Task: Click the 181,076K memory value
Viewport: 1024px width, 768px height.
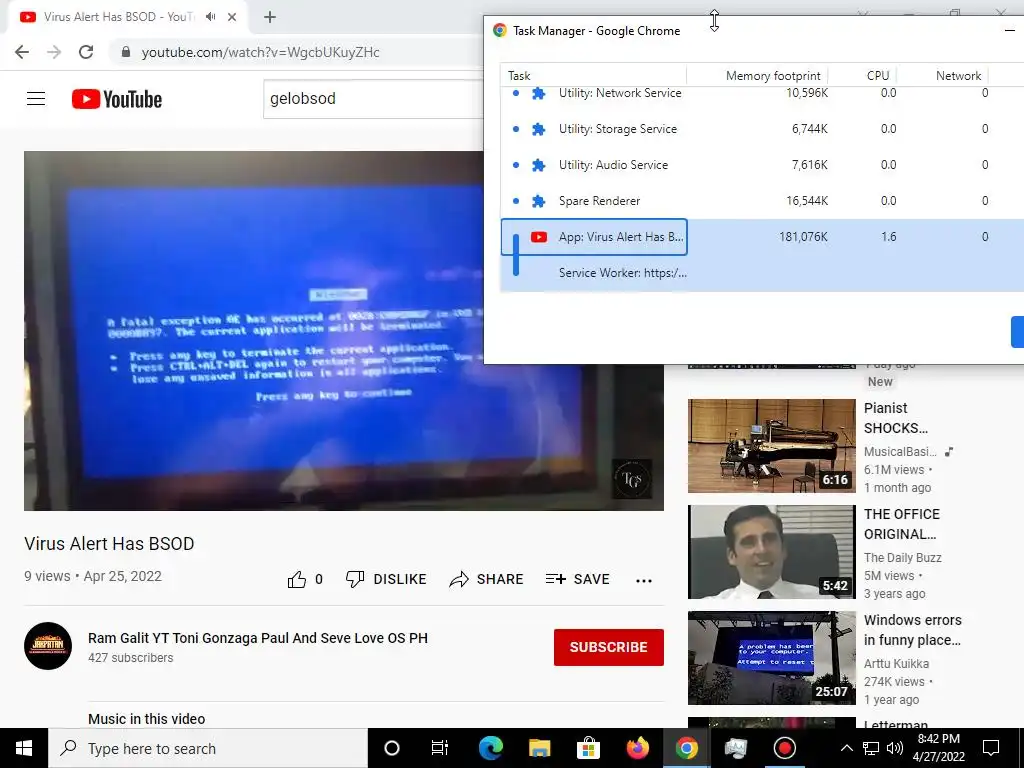Action: tap(803, 237)
